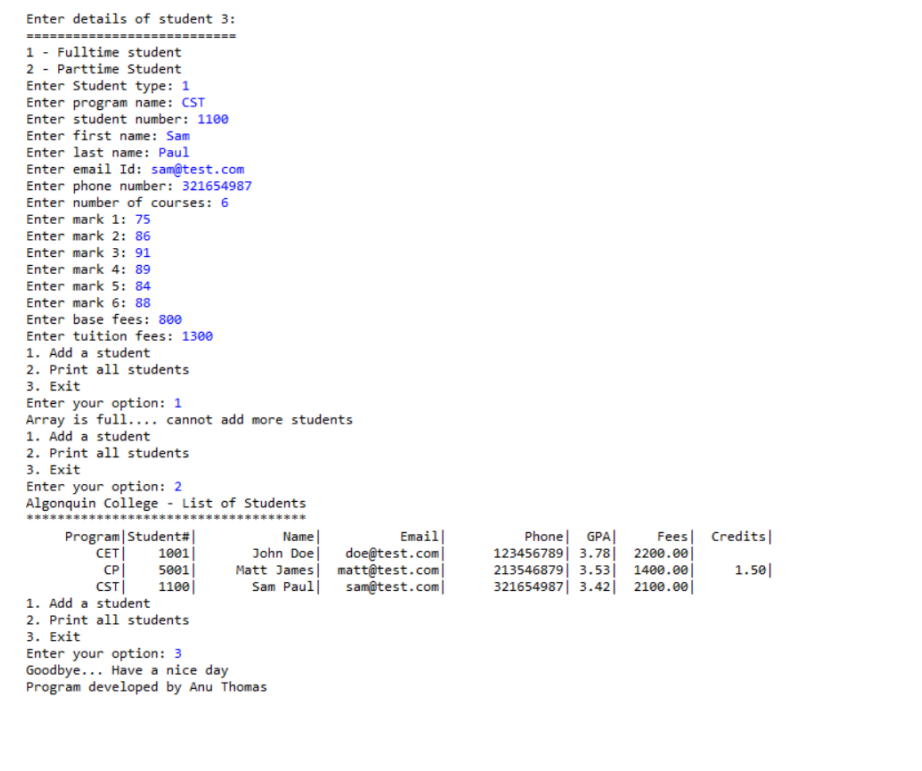Click the 'Phone' column header
922x771 pixels.
click(x=543, y=536)
